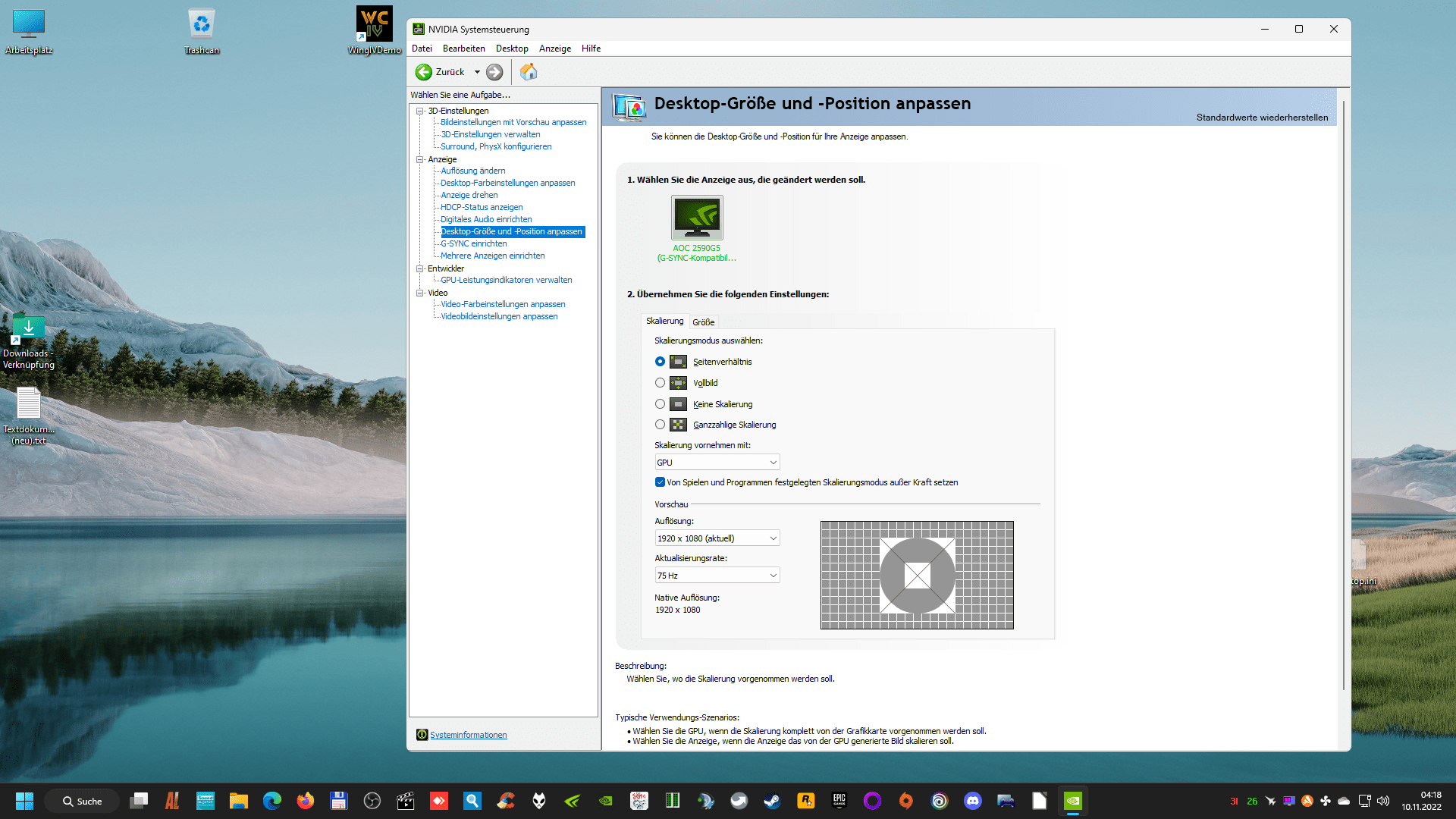Select Video-Farbeinstellungen anpassen tree item

503,304
